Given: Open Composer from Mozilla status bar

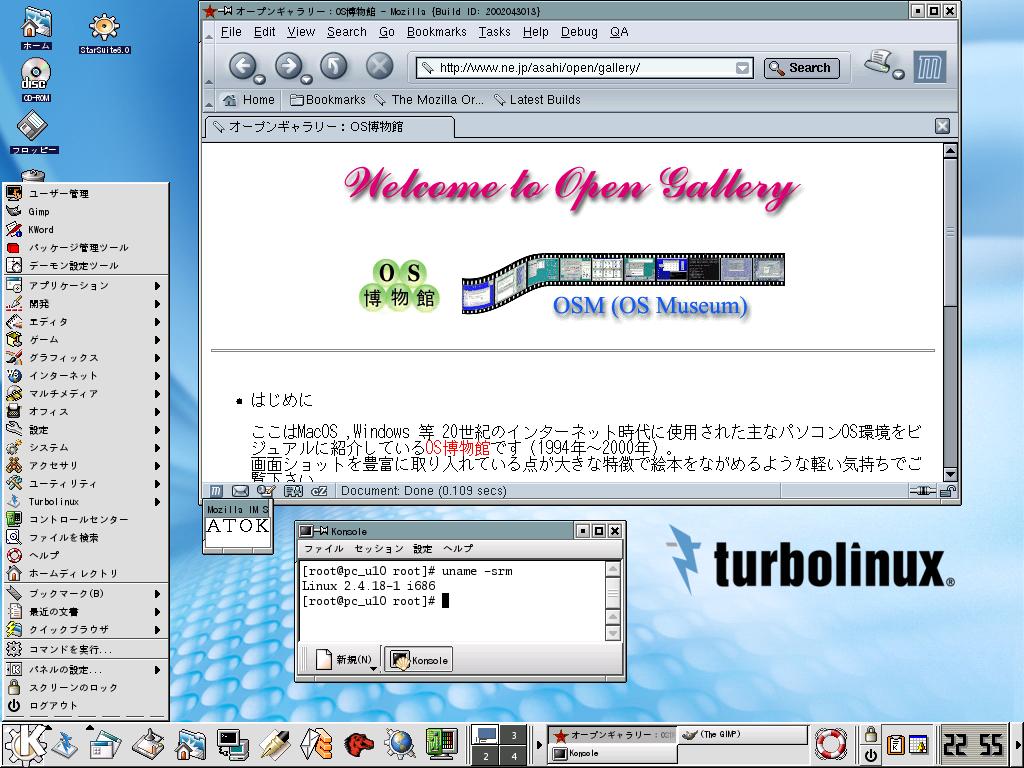Looking at the screenshot, I should [265, 490].
